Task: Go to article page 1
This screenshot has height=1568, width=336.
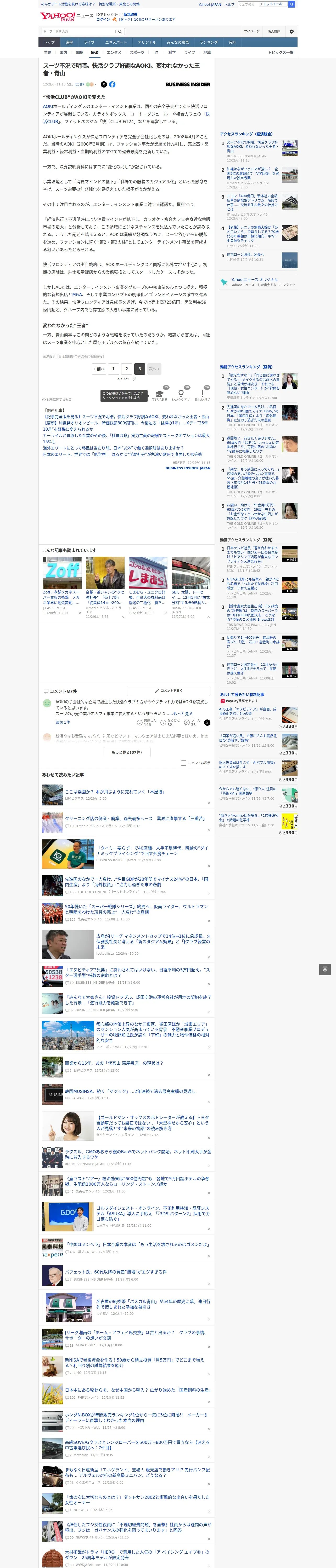Action: [x=113, y=369]
